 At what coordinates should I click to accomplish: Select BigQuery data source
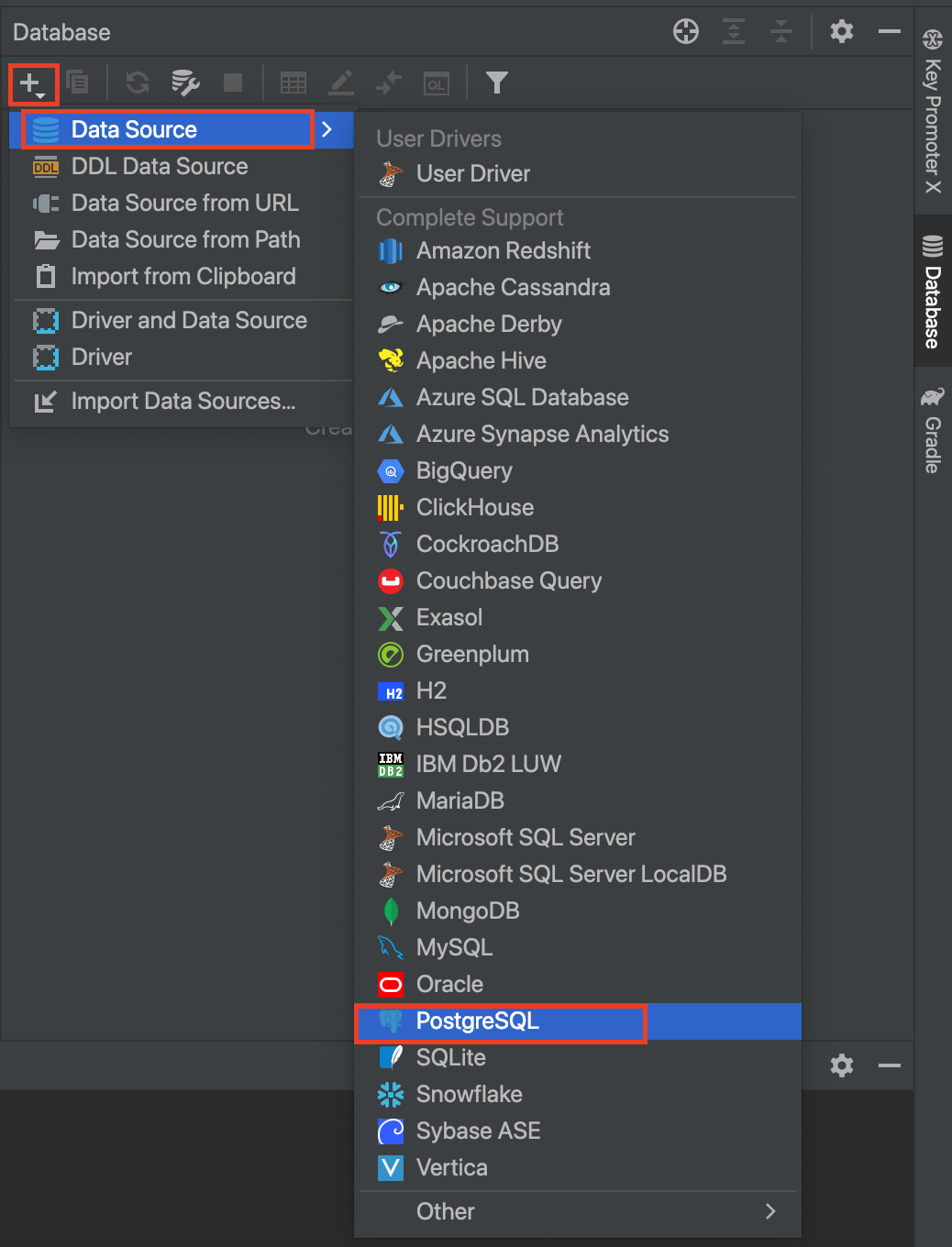coord(578,470)
